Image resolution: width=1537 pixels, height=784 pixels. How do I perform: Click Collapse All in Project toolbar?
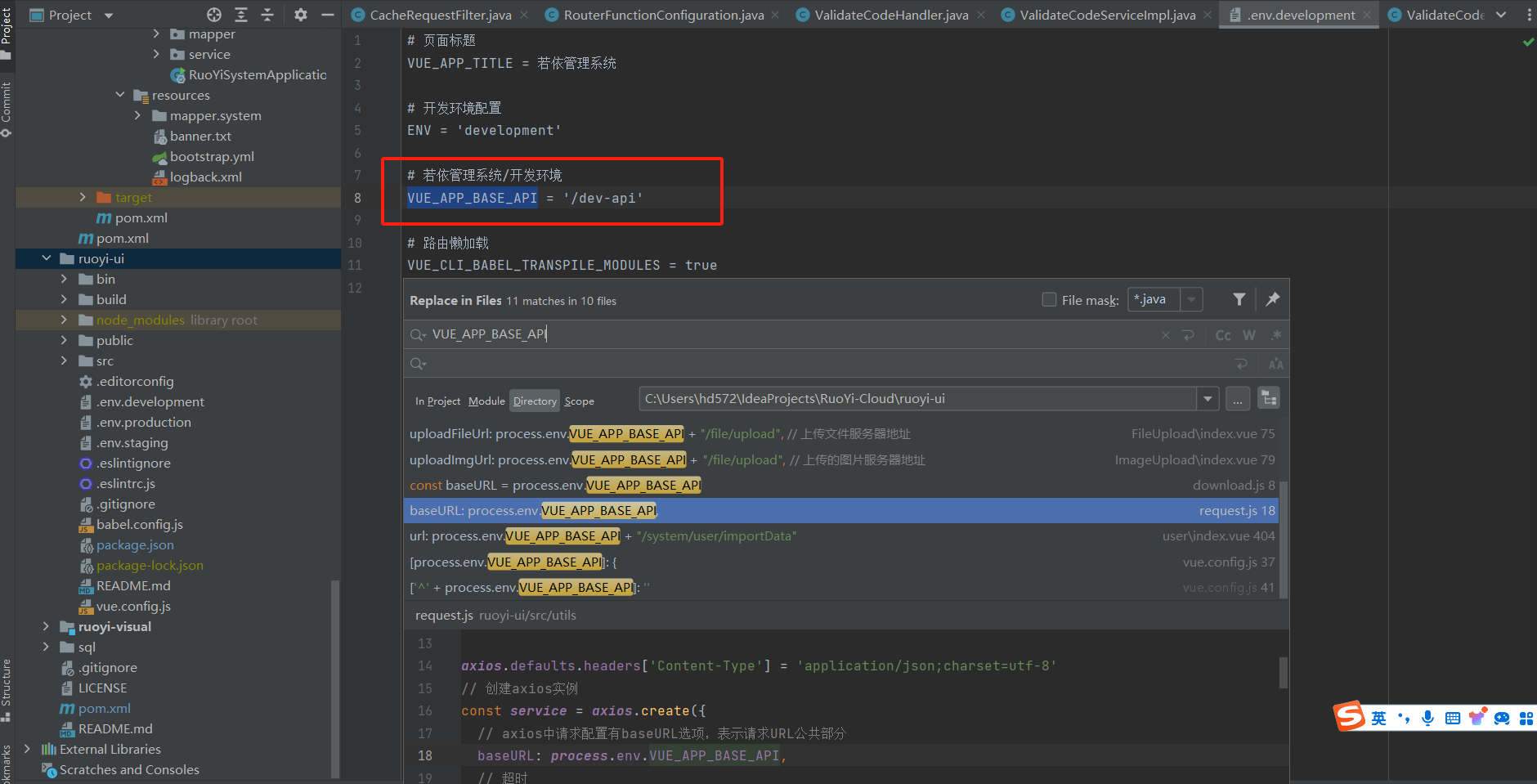267,15
